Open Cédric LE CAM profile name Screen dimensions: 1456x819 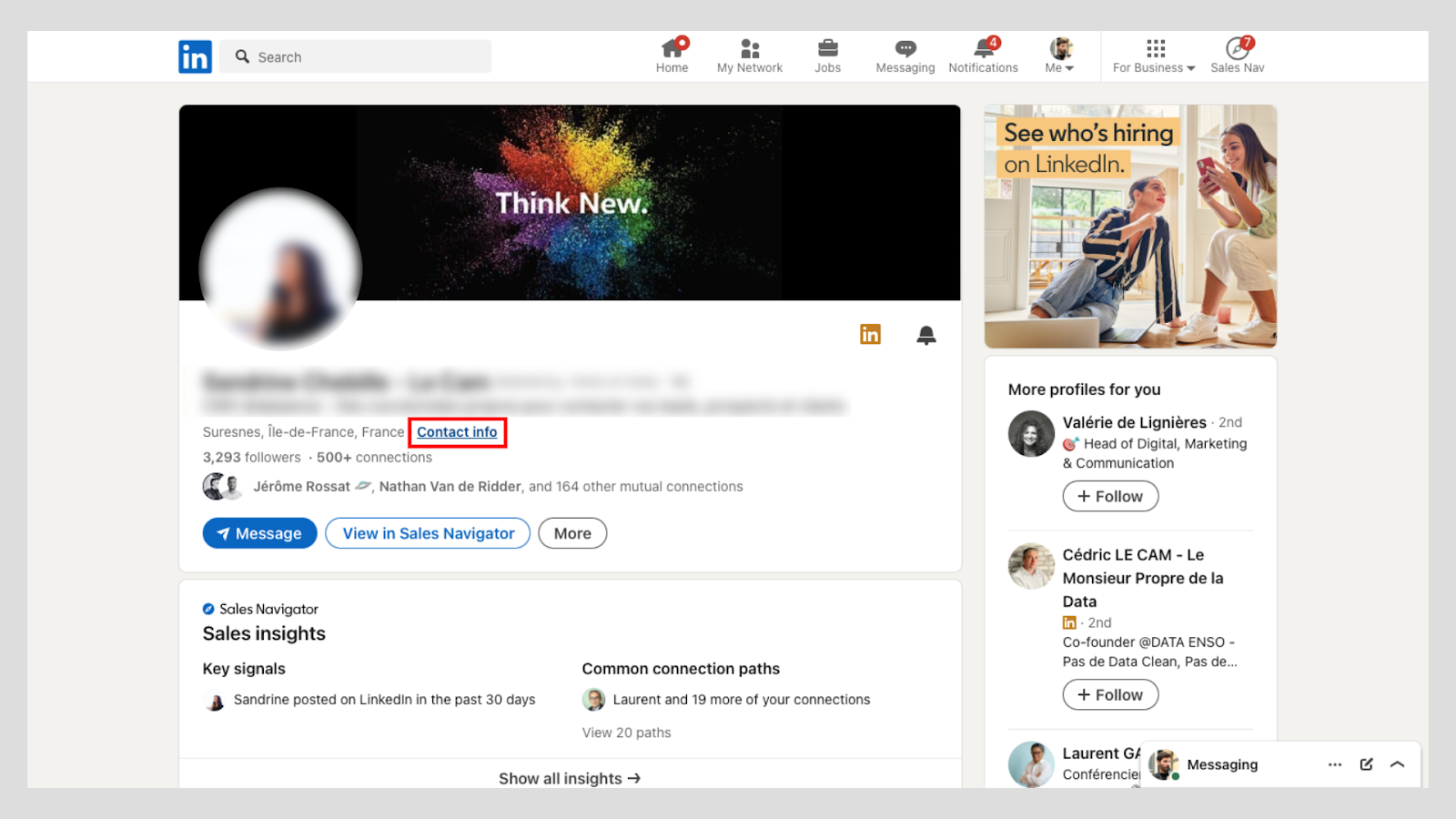tap(1143, 578)
